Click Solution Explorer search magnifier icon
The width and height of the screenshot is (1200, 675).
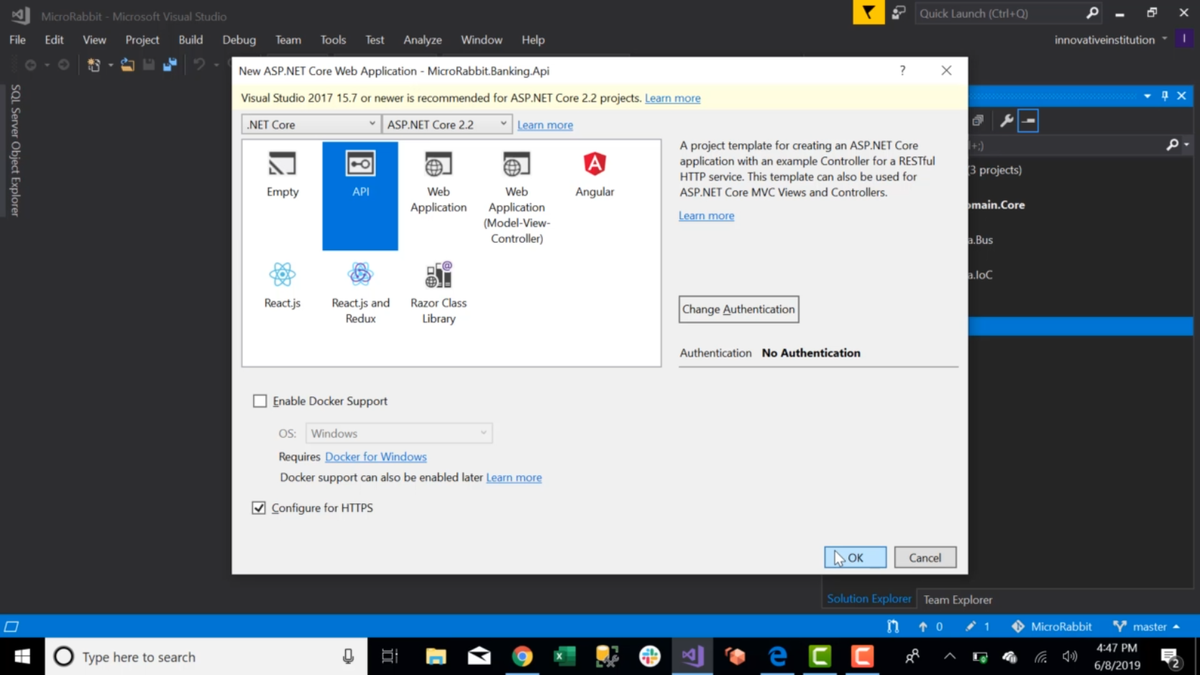point(1172,145)
